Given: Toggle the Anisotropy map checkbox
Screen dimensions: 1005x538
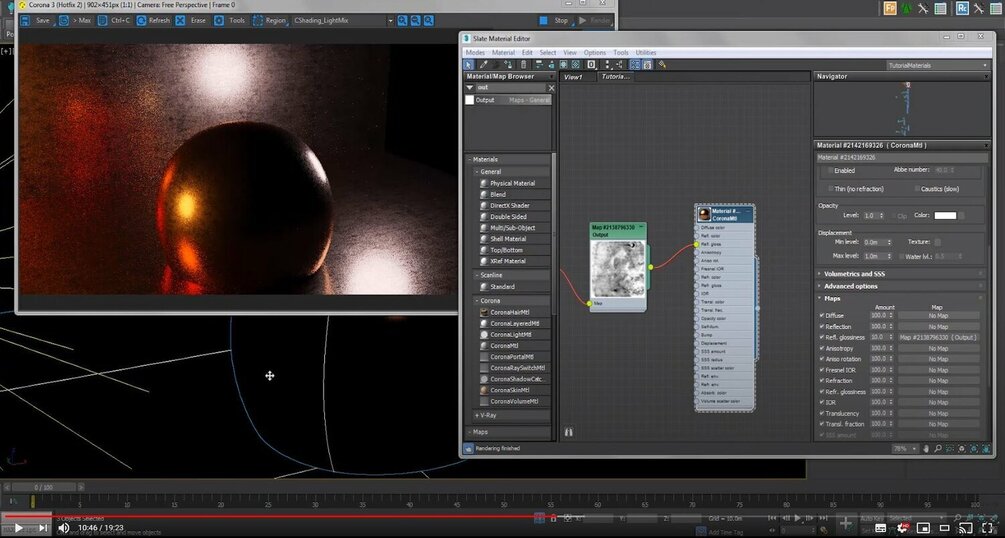Looking at the screenshot, I should click(x=822, y=348).
